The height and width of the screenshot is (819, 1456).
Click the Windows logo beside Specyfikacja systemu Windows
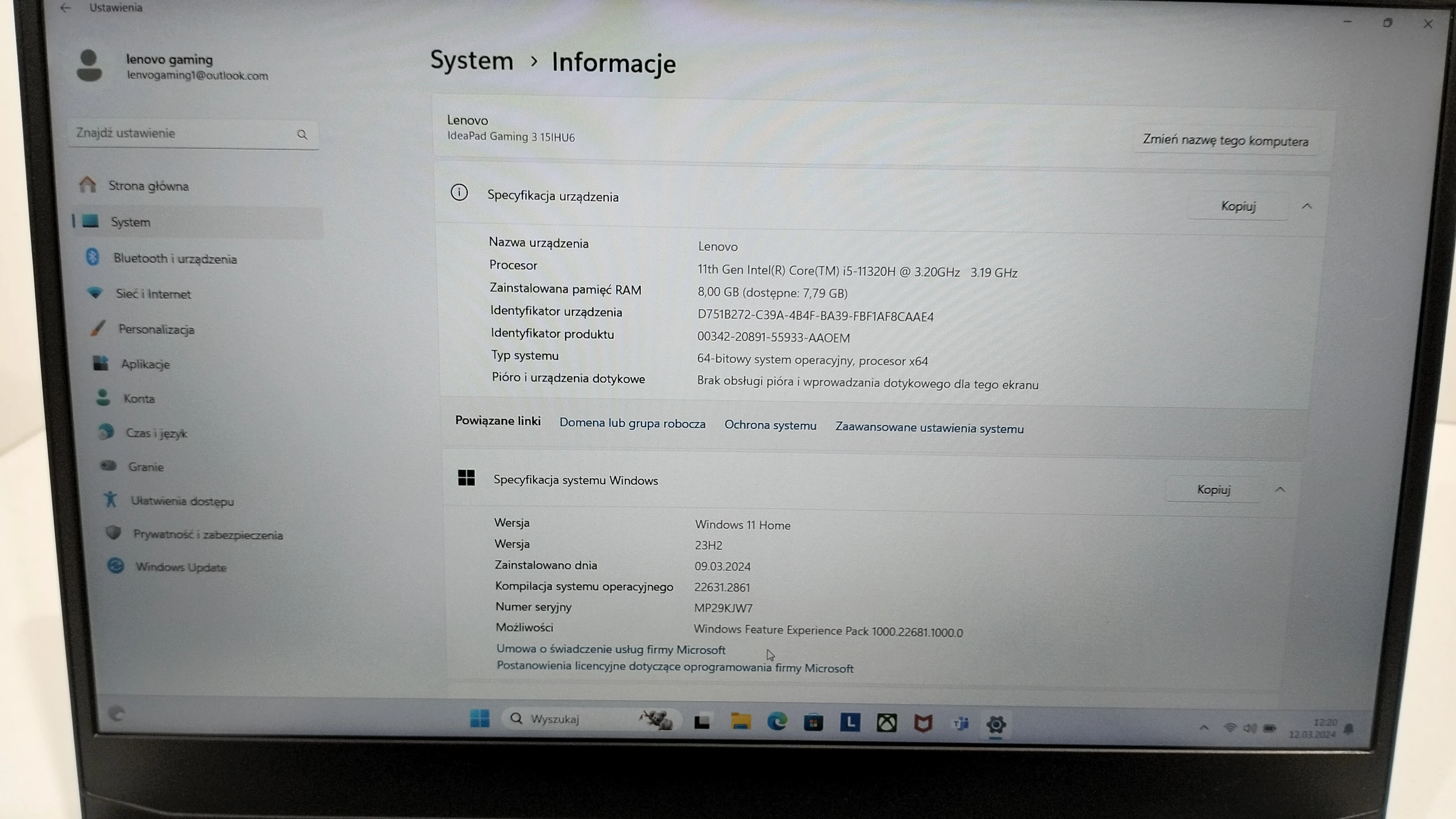[466, 478]
